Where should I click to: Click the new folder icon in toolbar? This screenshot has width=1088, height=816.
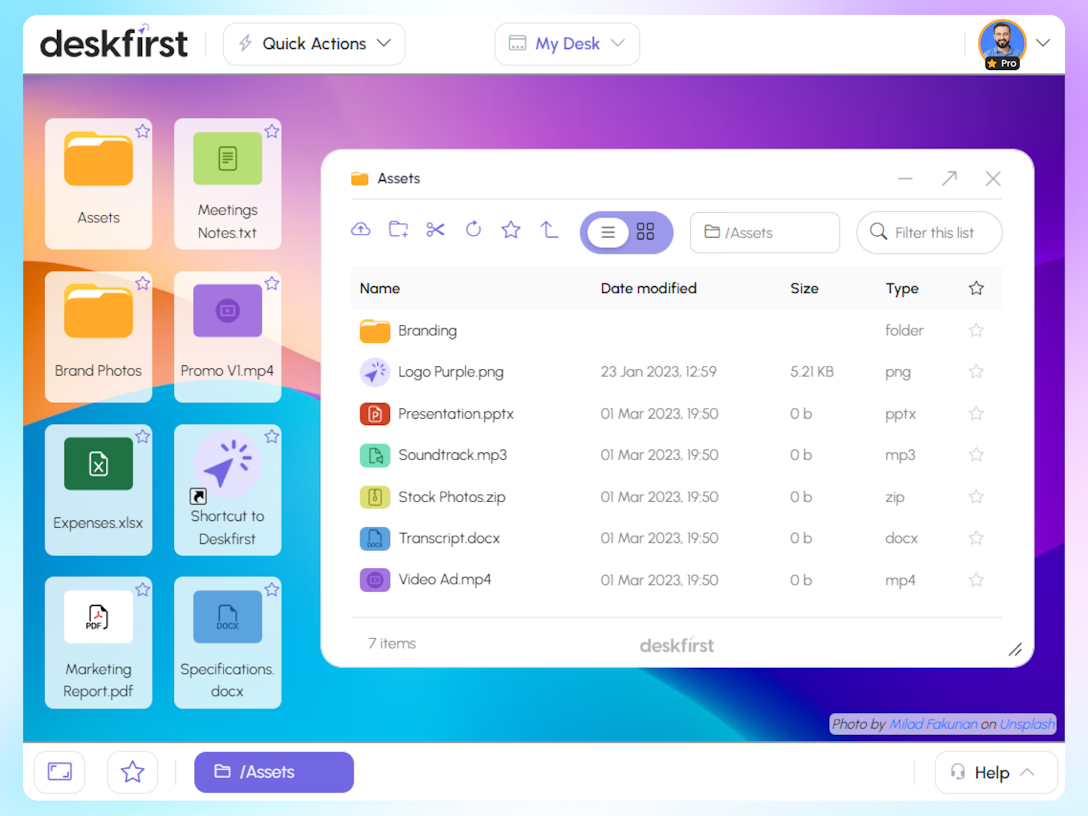coord(398,230)
